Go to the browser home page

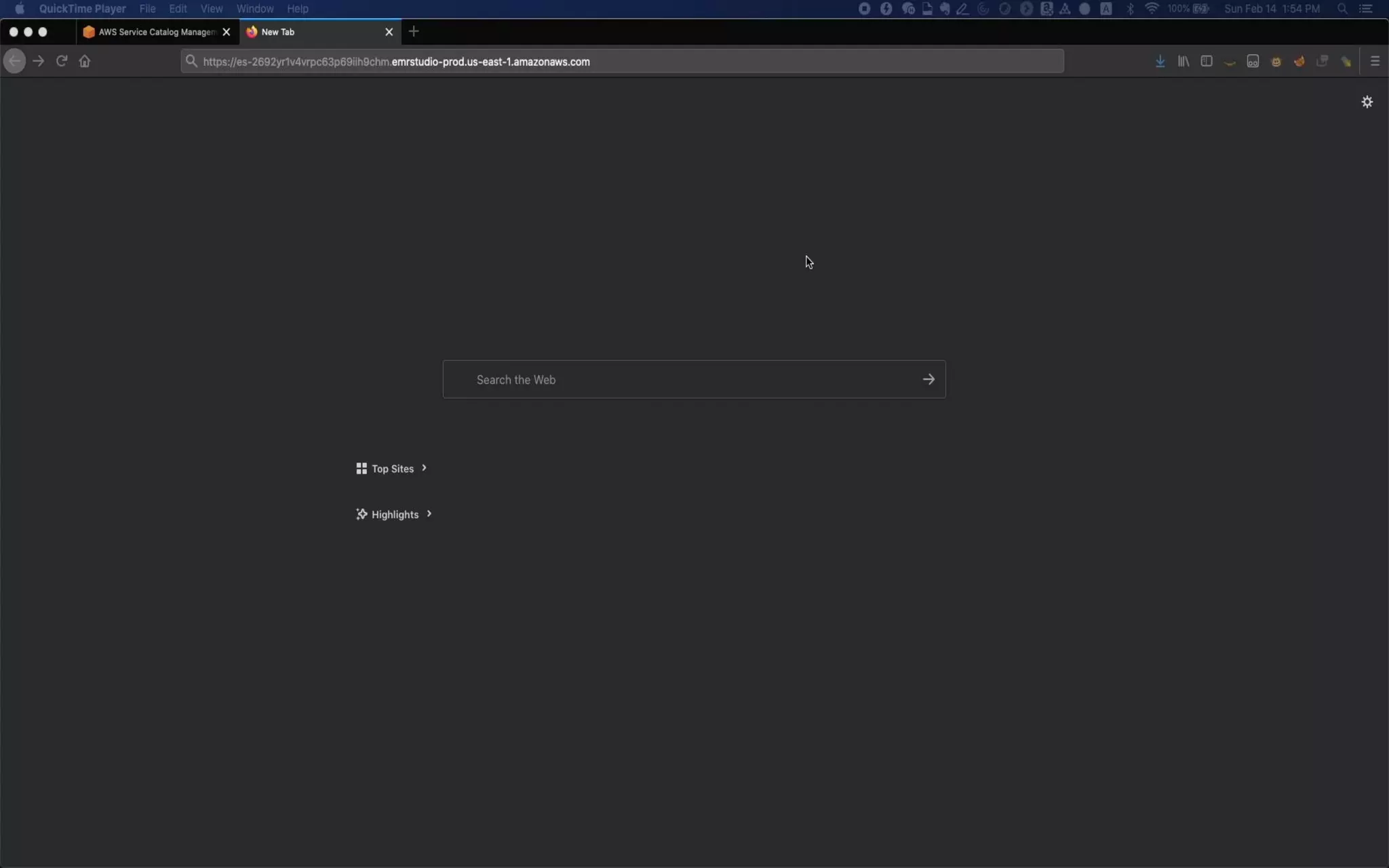point(85,61)
